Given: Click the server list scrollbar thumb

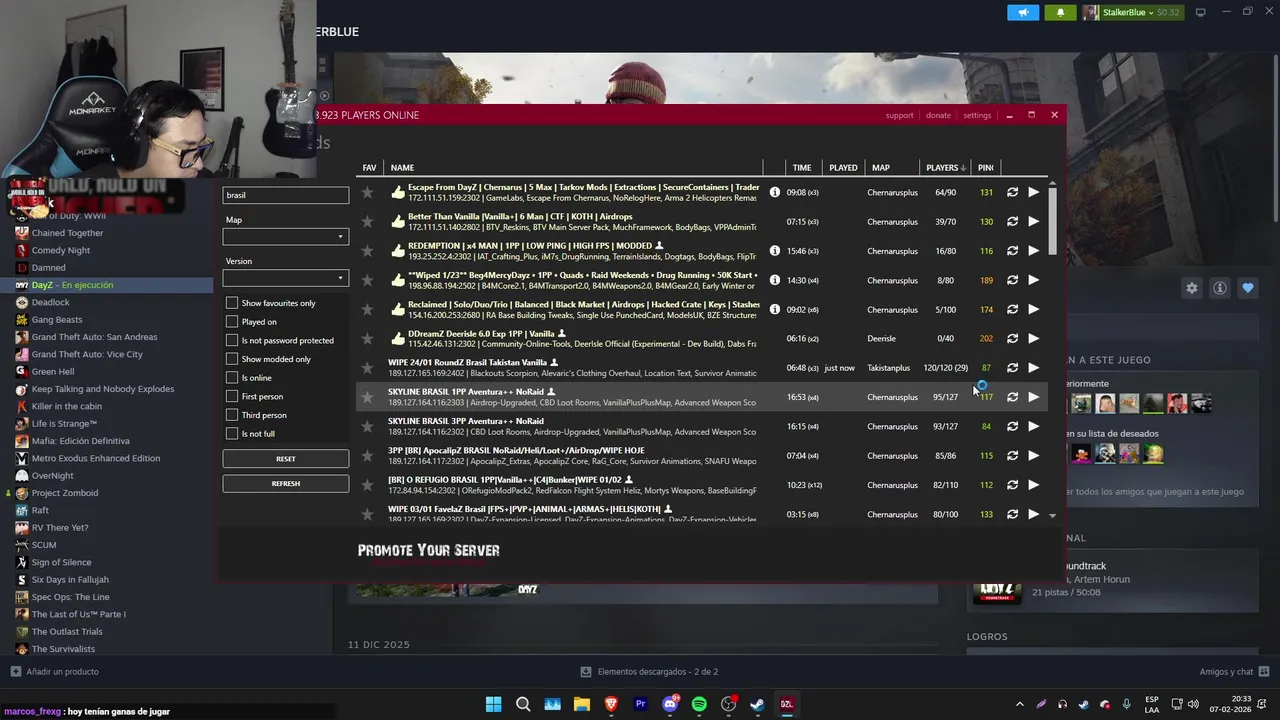Looking at the screenshot, I should tap(1052, 220).
